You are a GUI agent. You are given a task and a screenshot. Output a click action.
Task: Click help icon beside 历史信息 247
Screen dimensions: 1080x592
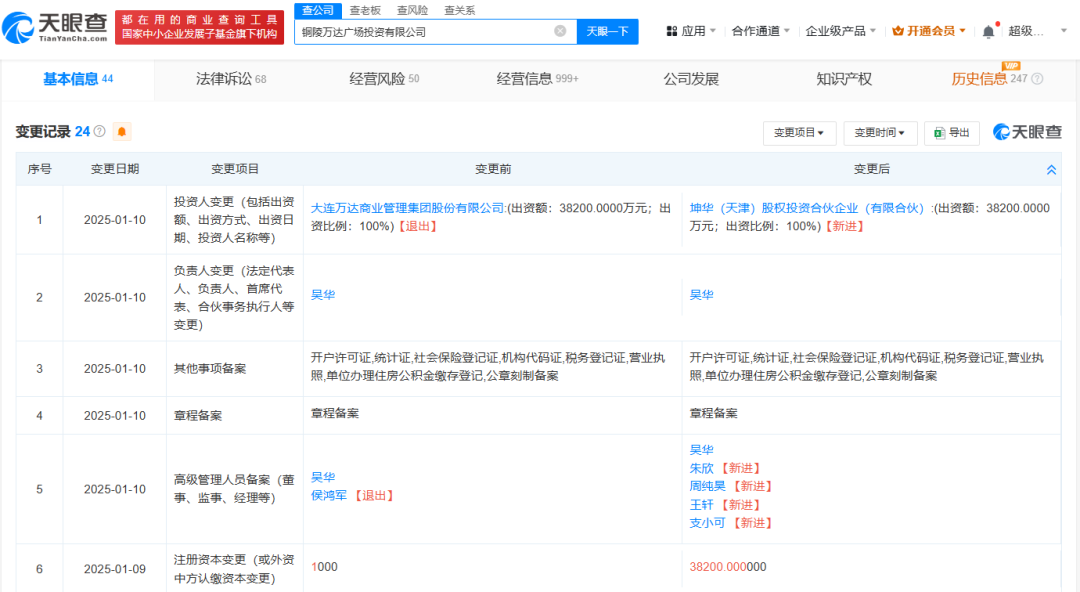[1037, 79]
